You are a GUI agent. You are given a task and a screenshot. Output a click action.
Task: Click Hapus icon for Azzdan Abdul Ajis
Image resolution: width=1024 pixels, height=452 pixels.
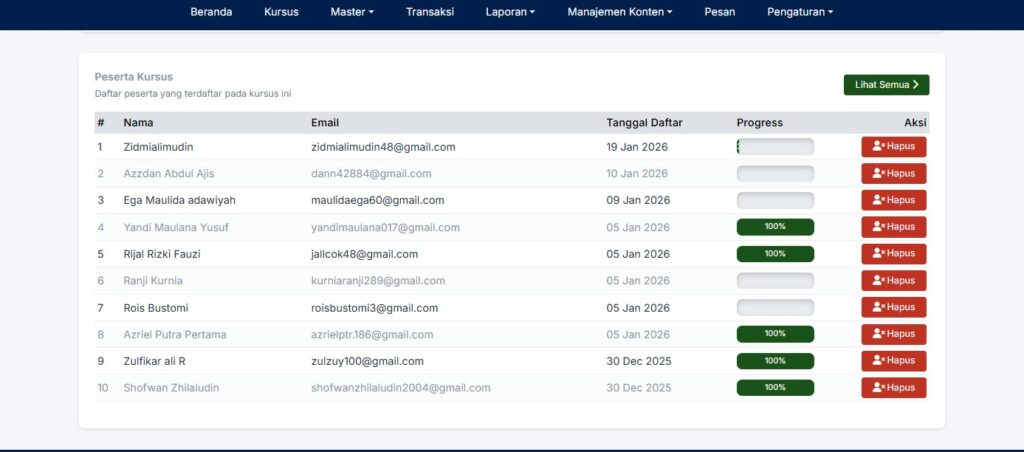893,174
